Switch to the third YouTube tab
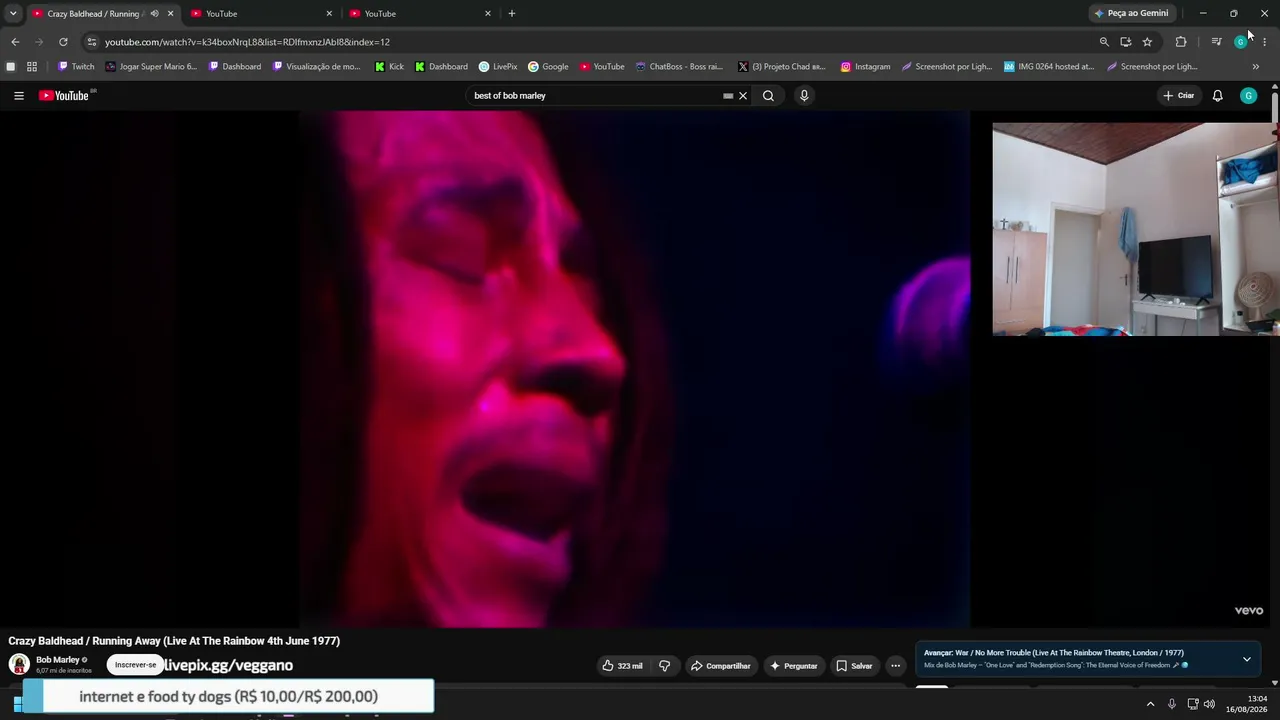 (421, 14)
